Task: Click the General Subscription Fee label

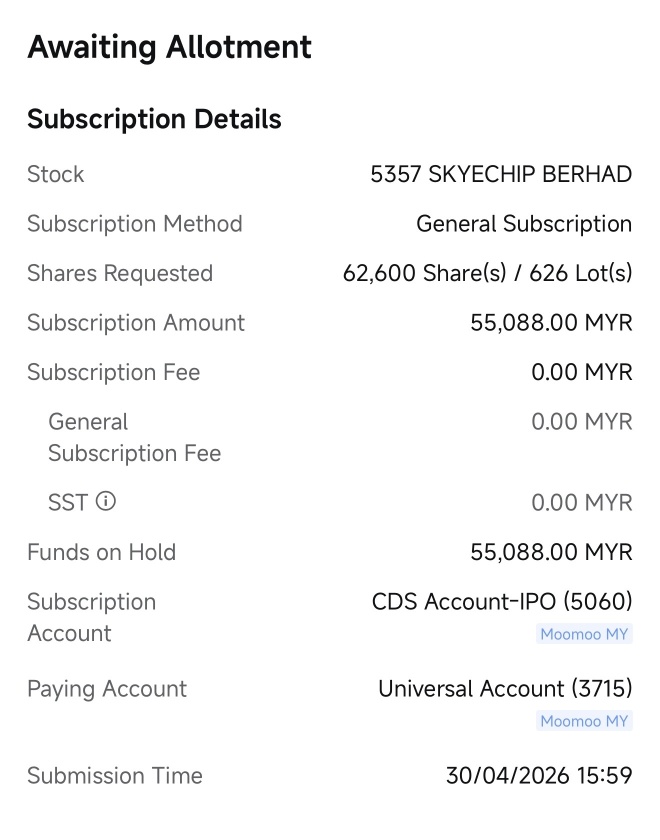Action: click(x=134, y=437)
